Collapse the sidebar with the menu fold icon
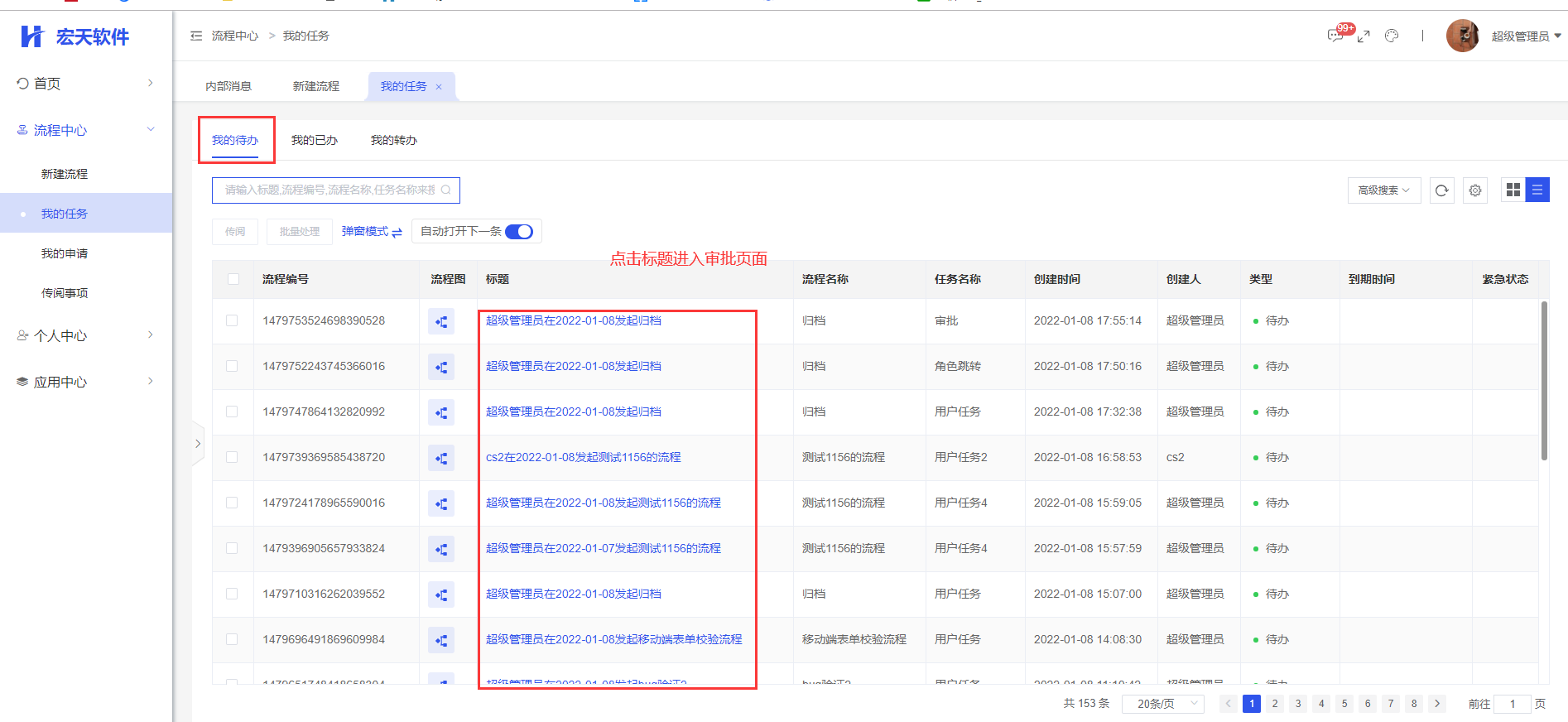1568x722 pixels. click(196, 36)
